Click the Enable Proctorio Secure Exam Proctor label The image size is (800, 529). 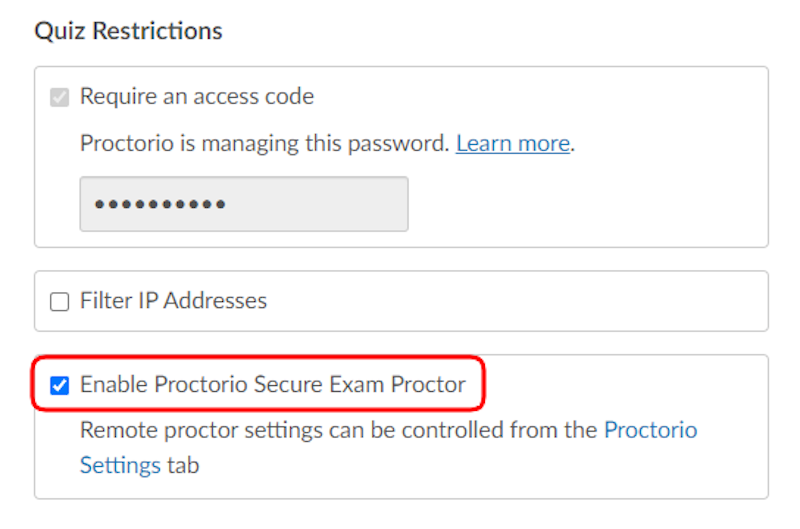pyautogui.click(x=273, y=384)
